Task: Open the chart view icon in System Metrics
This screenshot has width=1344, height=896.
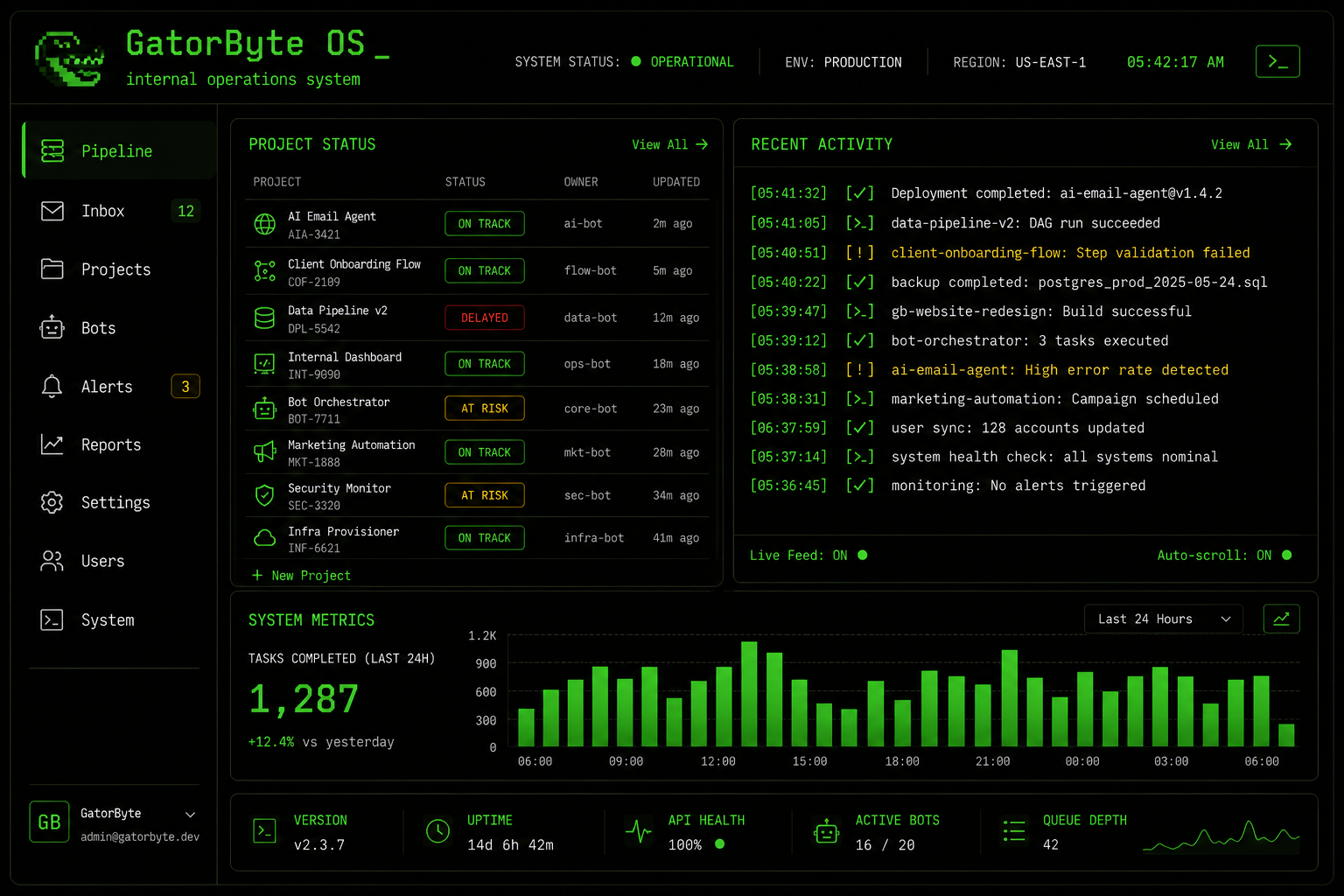Action: point(1282,619)
